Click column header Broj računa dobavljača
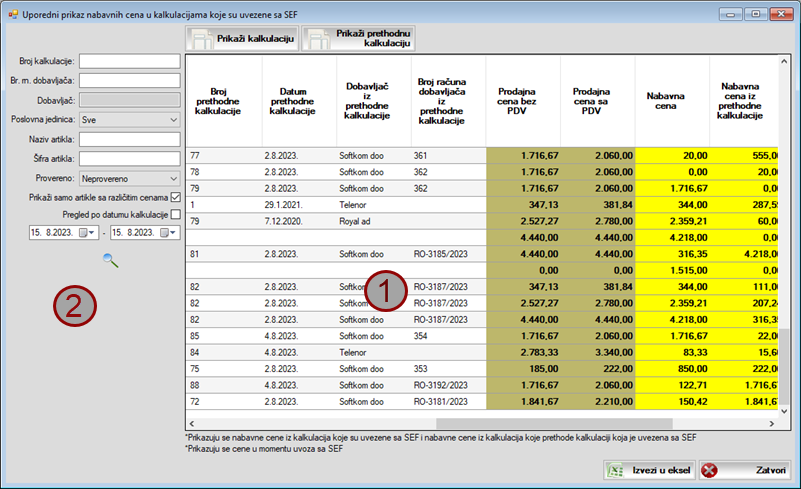Image resolution: width=801 pixels, height=489 pixels. click(x=449, y=101)
